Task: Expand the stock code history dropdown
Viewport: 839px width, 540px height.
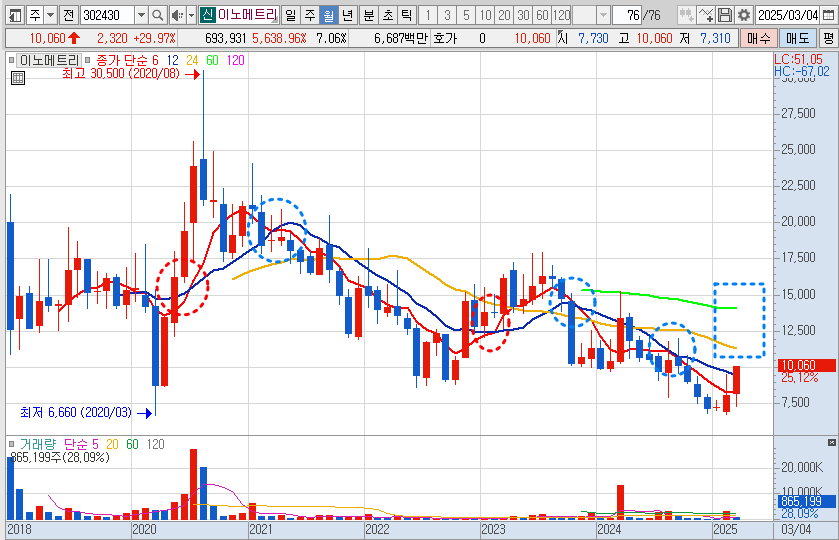Action: 141,15
